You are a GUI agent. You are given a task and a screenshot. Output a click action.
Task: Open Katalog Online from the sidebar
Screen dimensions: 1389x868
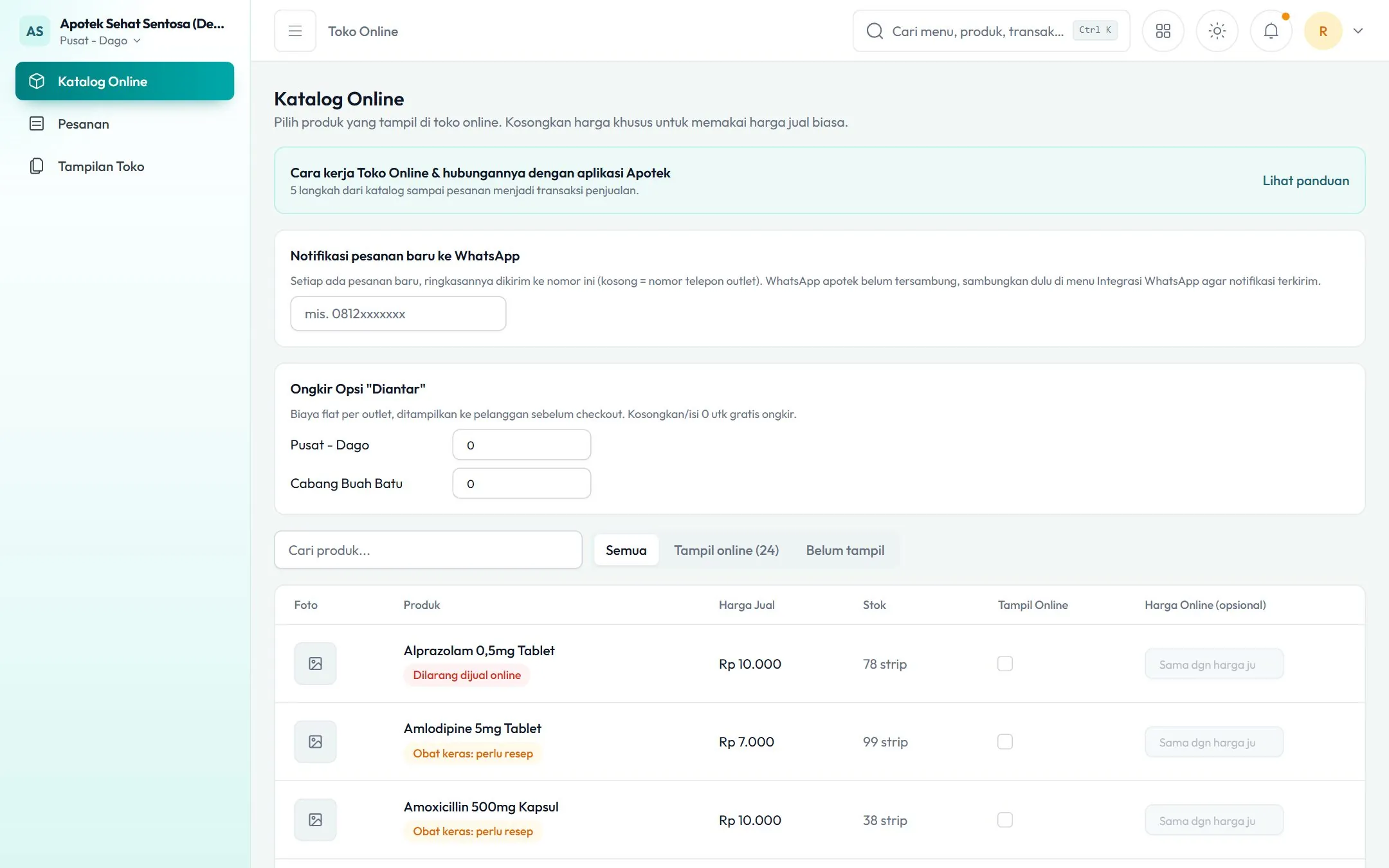click(x=125, y=81)
